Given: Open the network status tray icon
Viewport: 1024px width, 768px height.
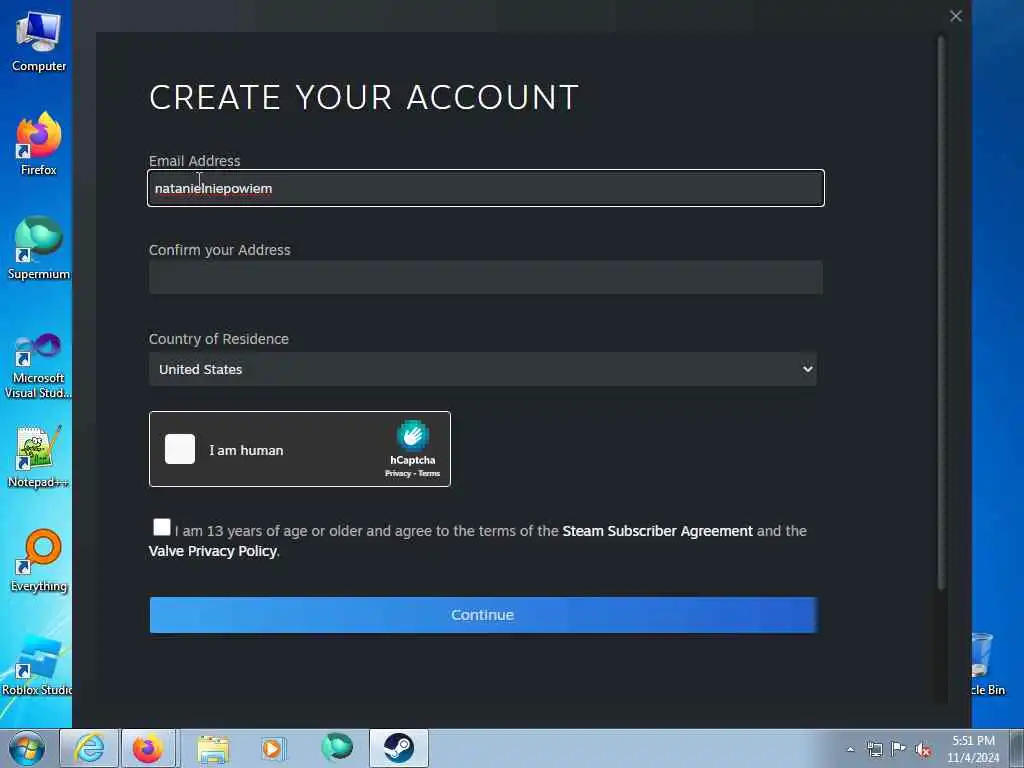Looking at the screenshot, I should pos(874,749).
